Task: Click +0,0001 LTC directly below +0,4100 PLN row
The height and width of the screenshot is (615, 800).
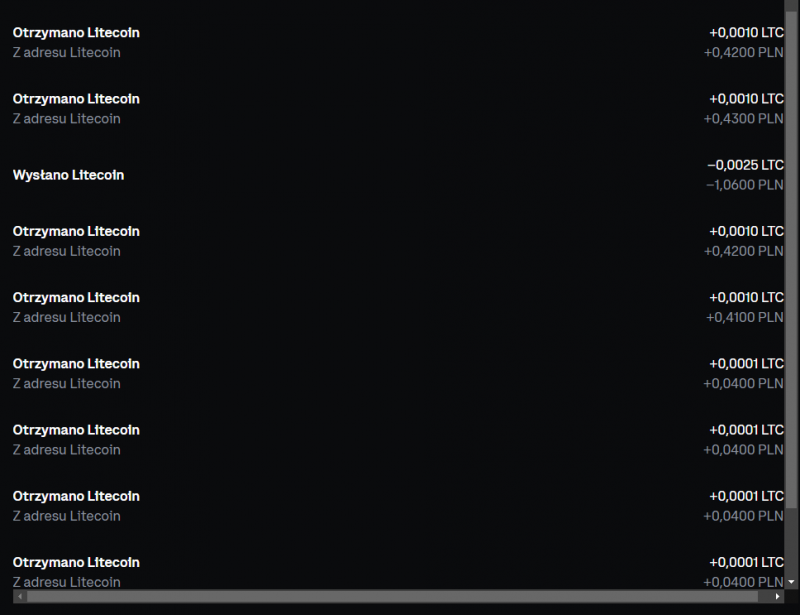Action: pos(746,363)
